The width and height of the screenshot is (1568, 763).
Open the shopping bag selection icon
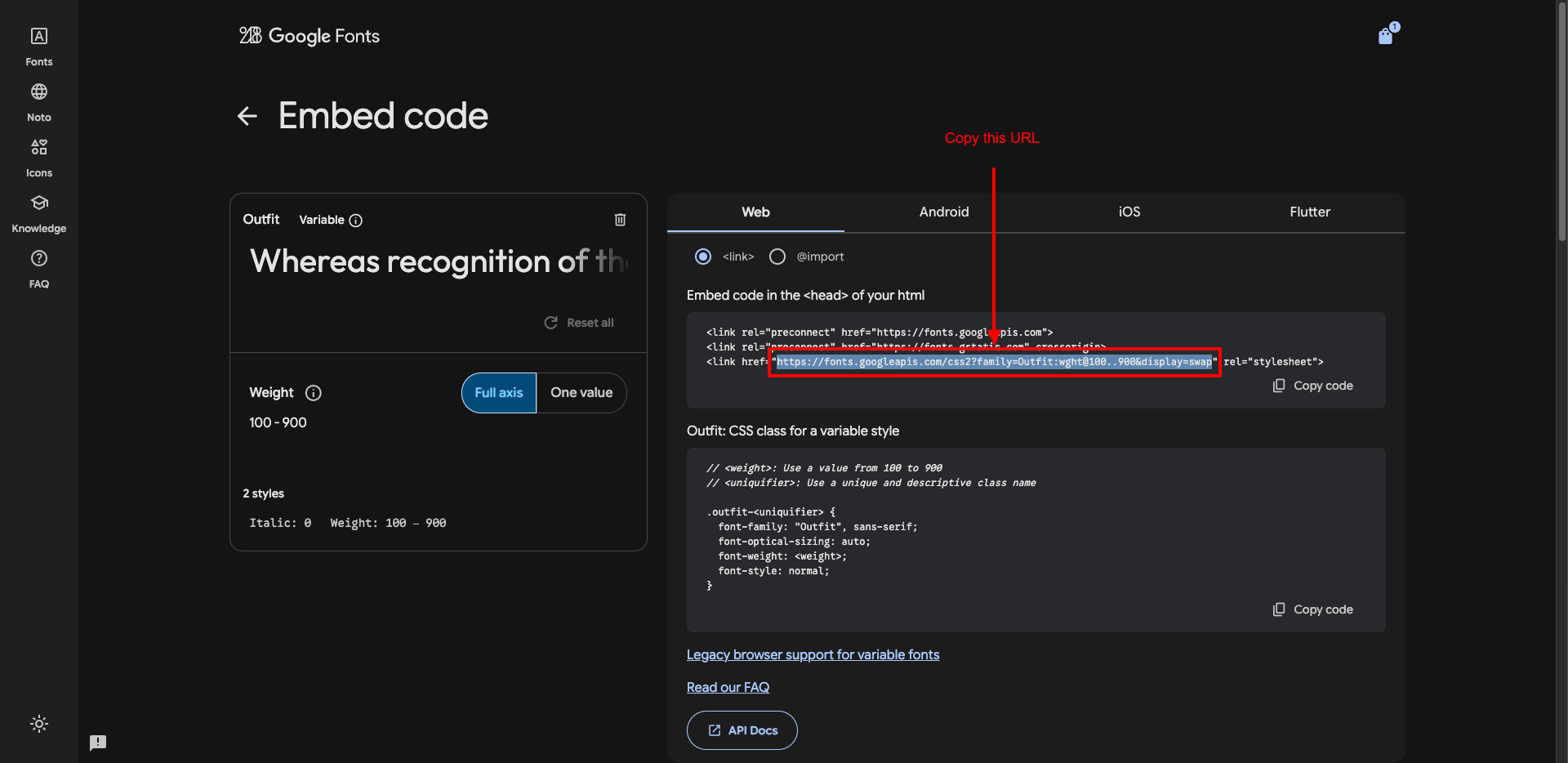point(1386,35)
